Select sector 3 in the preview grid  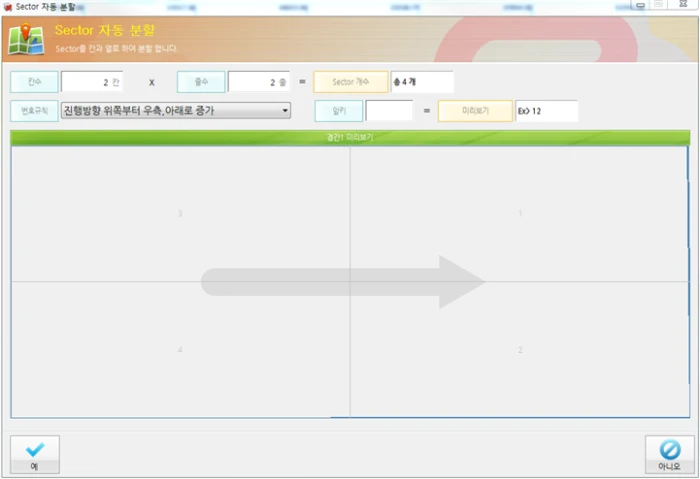tap(180, 214)
